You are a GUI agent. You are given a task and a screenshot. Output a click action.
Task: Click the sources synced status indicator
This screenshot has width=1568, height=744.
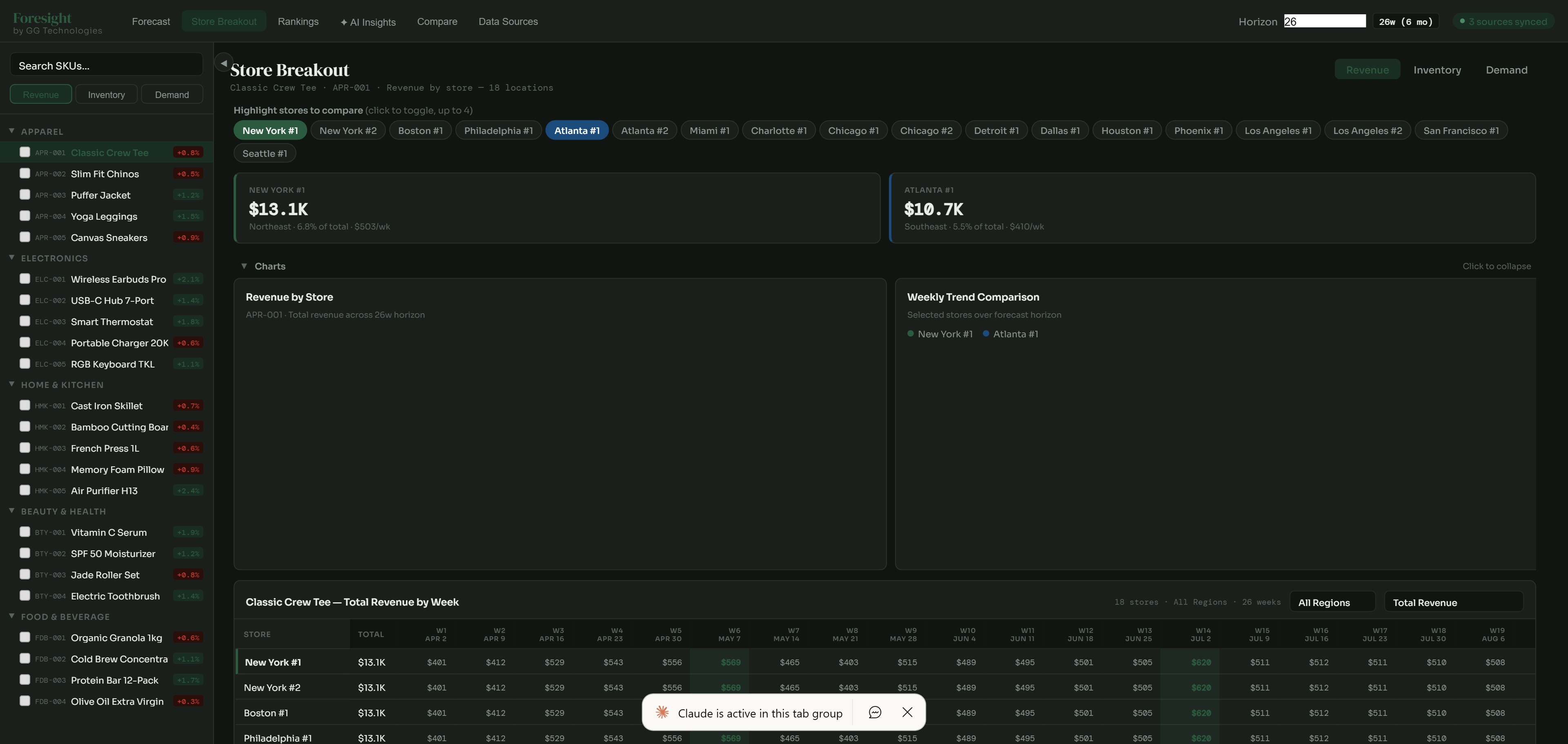pyautogui.click(x=1503, y=21)
